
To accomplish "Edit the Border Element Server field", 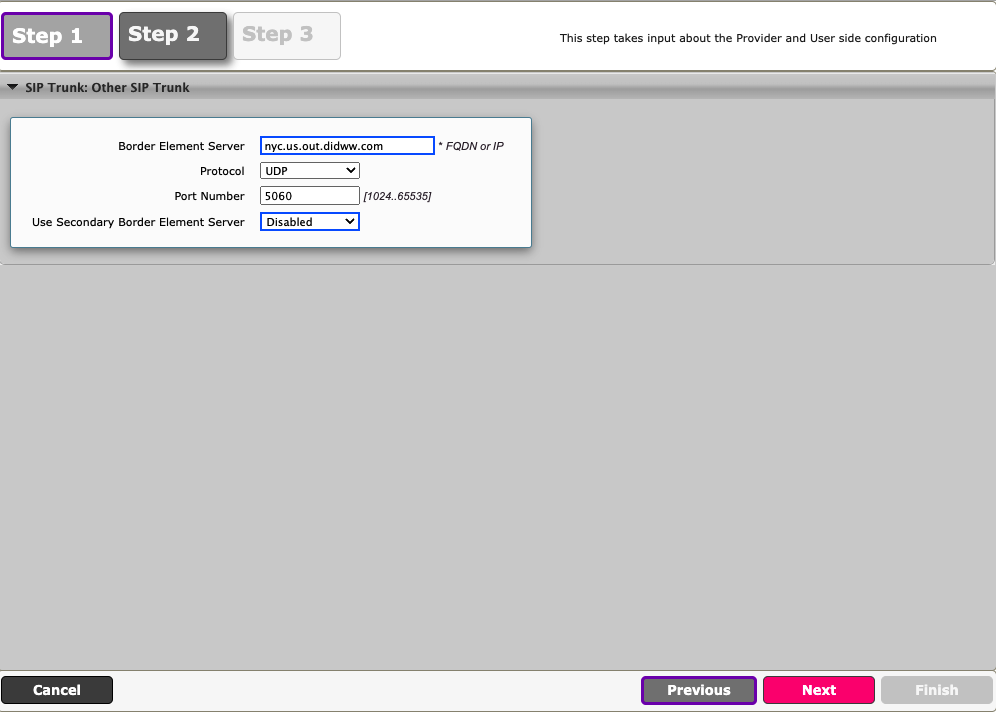I will pyautogui.click(x=347, y=145).
